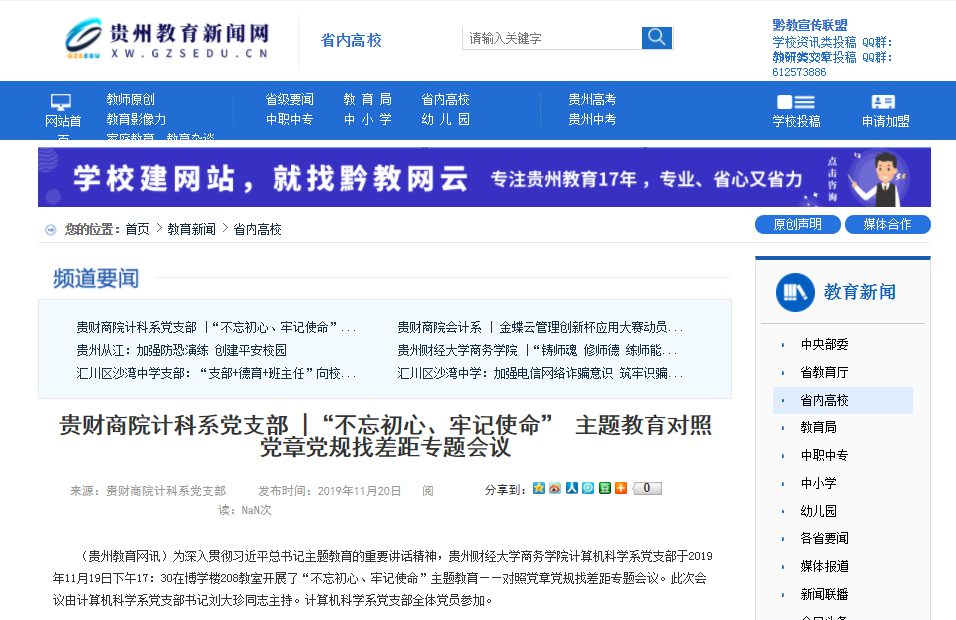Image resolution: width=956 pixels, height=620 pixels.
Task: Click the 申请加盟 ID card icon
Action: coord(883,101)
